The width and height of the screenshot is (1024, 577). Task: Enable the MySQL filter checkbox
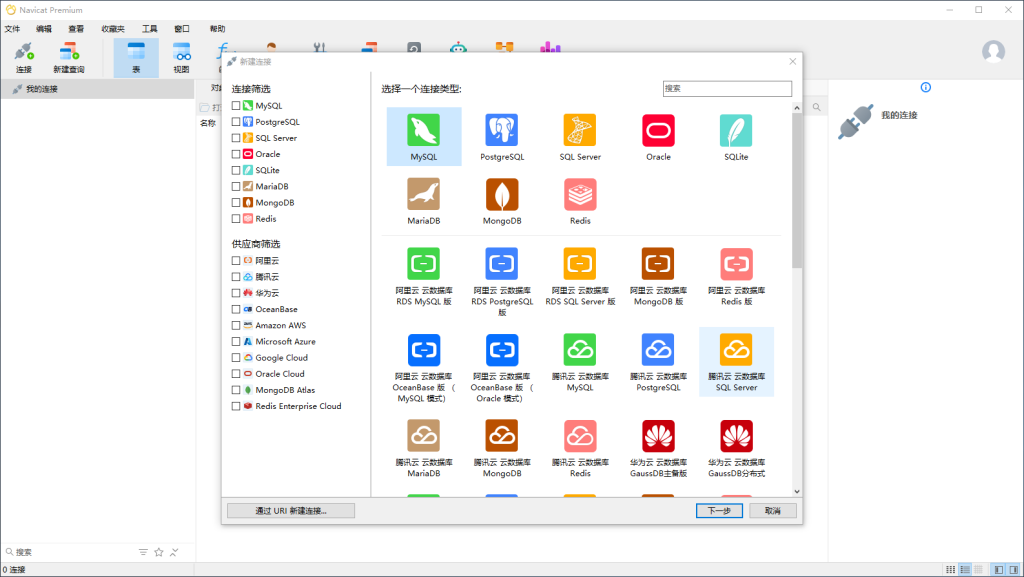(237, 105)
